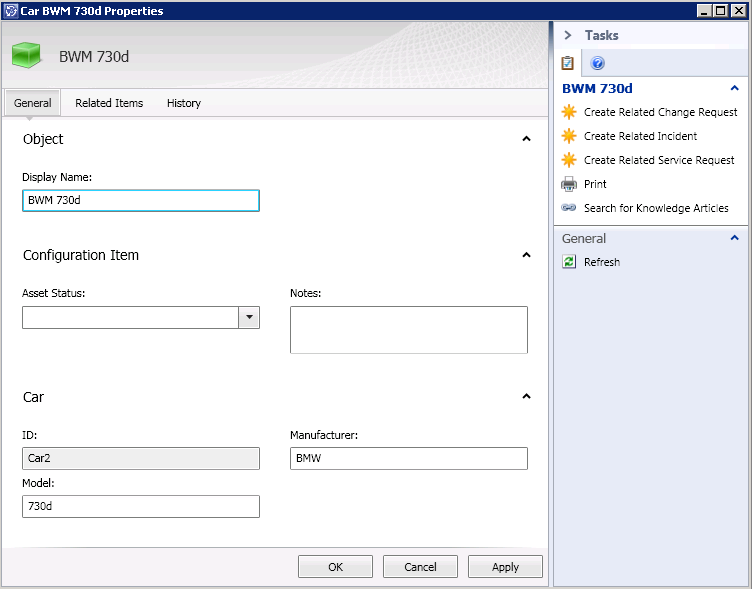Image resolution: width=752 pixels, height=589 pixels.
Task: Open the blue help question mark icon
Action: point(598,63)
